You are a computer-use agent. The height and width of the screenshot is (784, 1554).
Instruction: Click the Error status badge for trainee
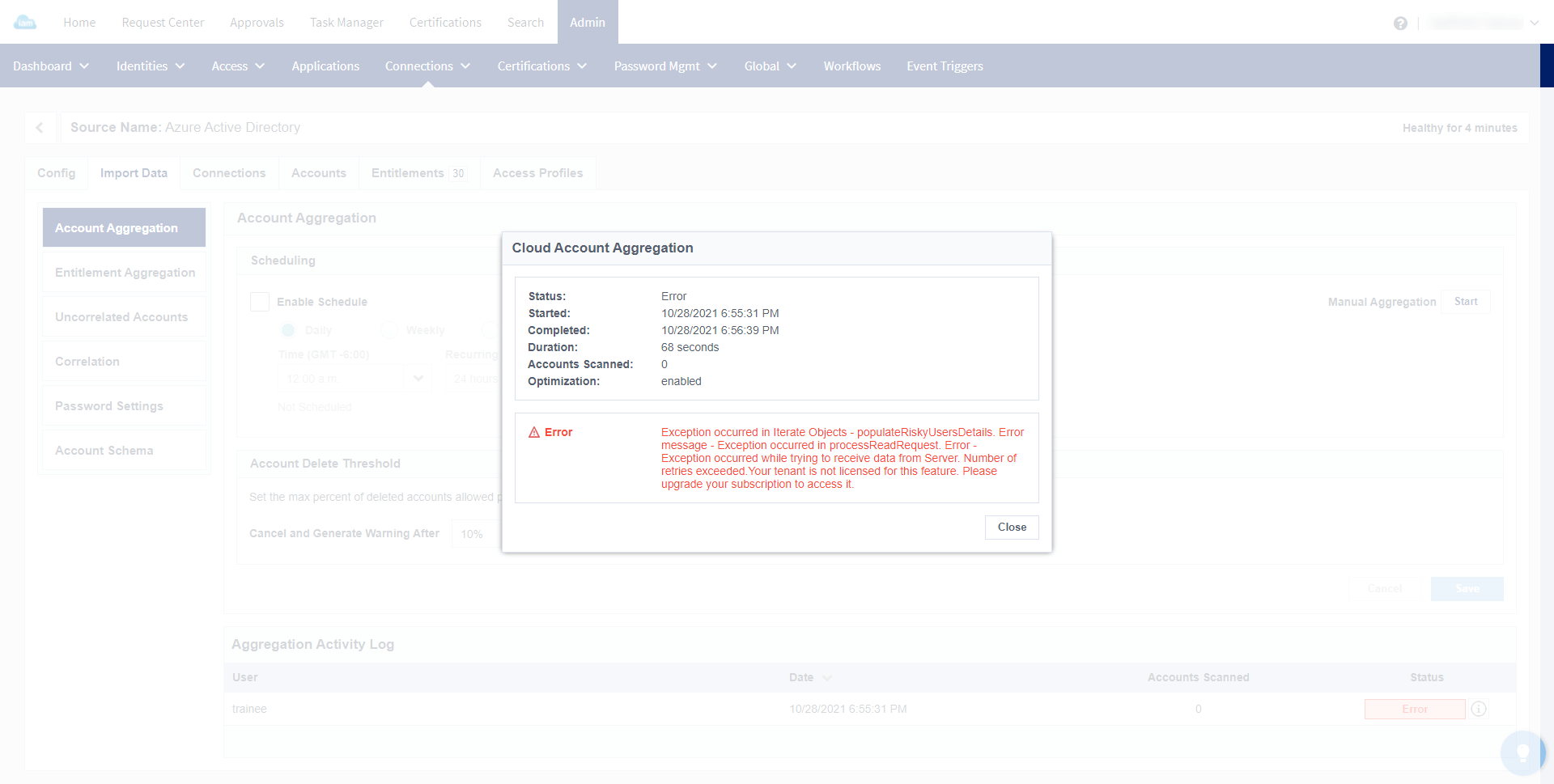(1415, 709)
